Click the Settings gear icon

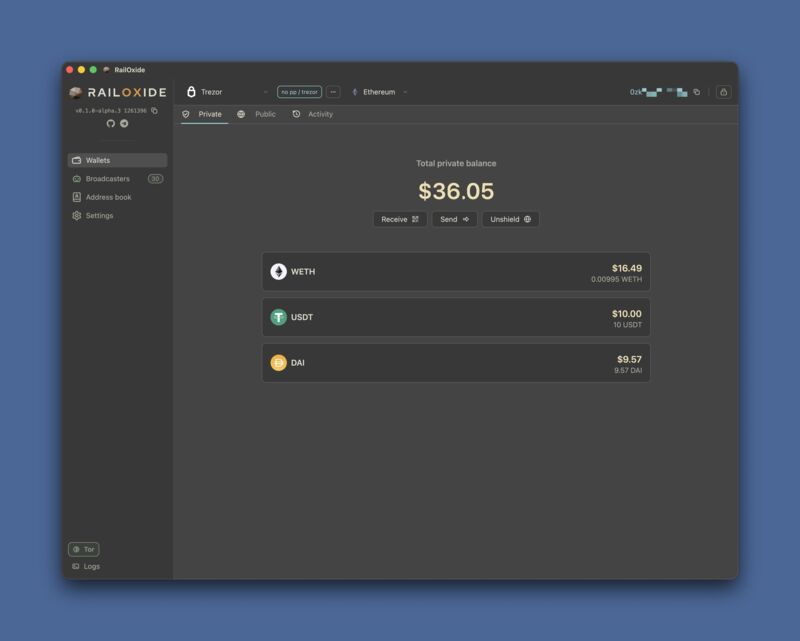(77, 215)
